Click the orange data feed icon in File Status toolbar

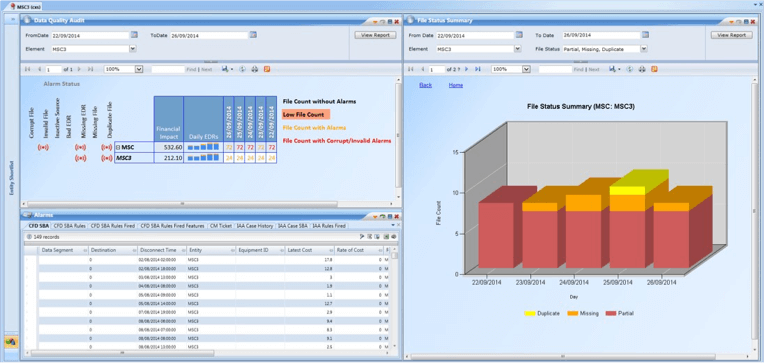654,69
